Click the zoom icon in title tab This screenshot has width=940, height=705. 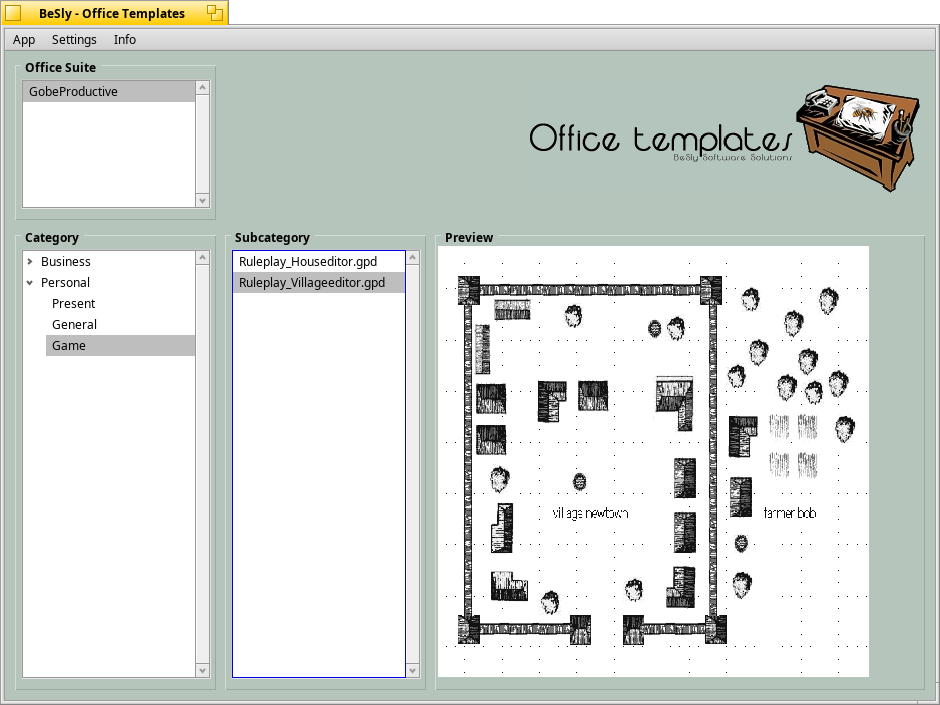(215, 13)
